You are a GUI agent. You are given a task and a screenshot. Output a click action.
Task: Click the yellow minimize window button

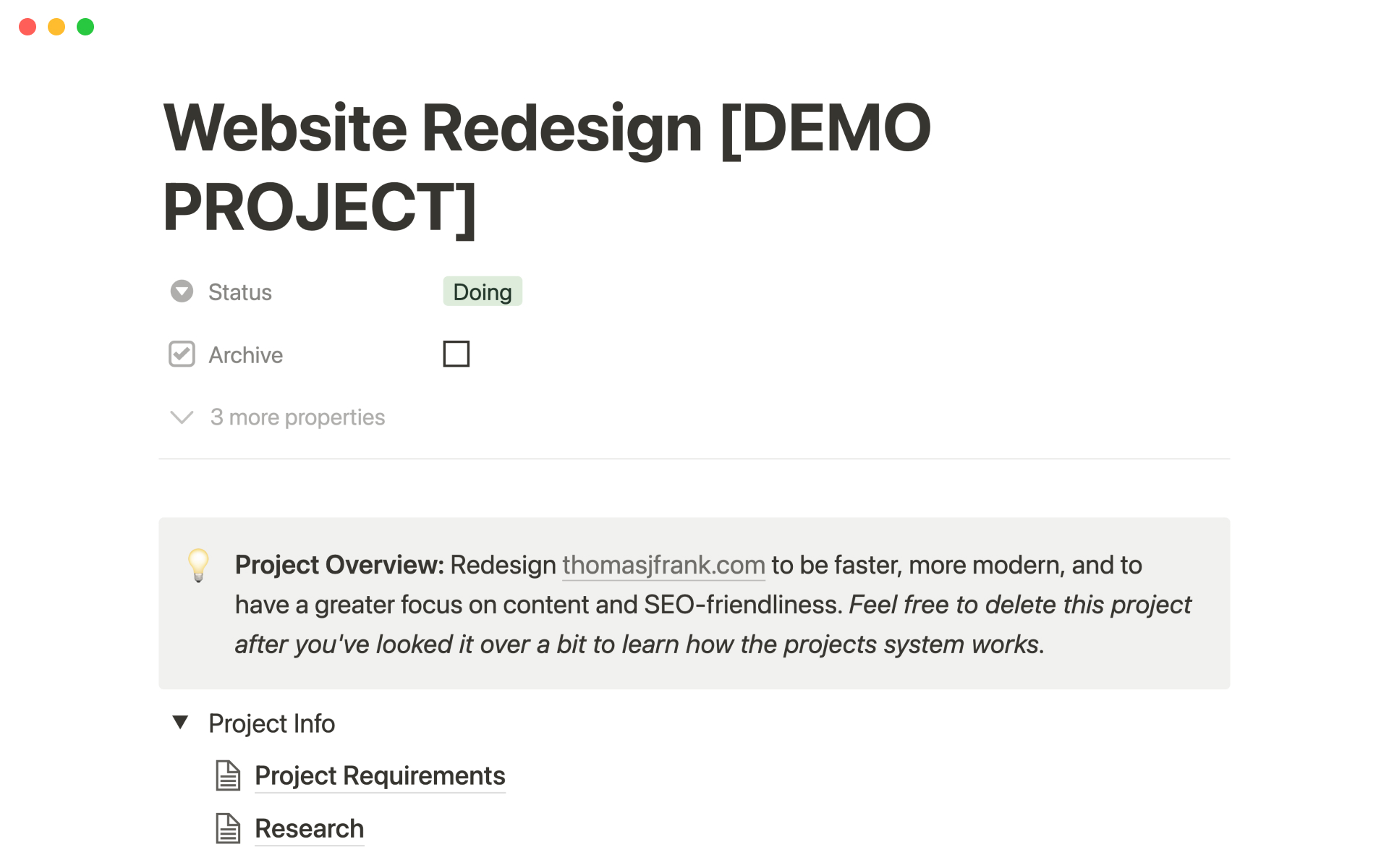pyautogui.click(x=56, y=27)
